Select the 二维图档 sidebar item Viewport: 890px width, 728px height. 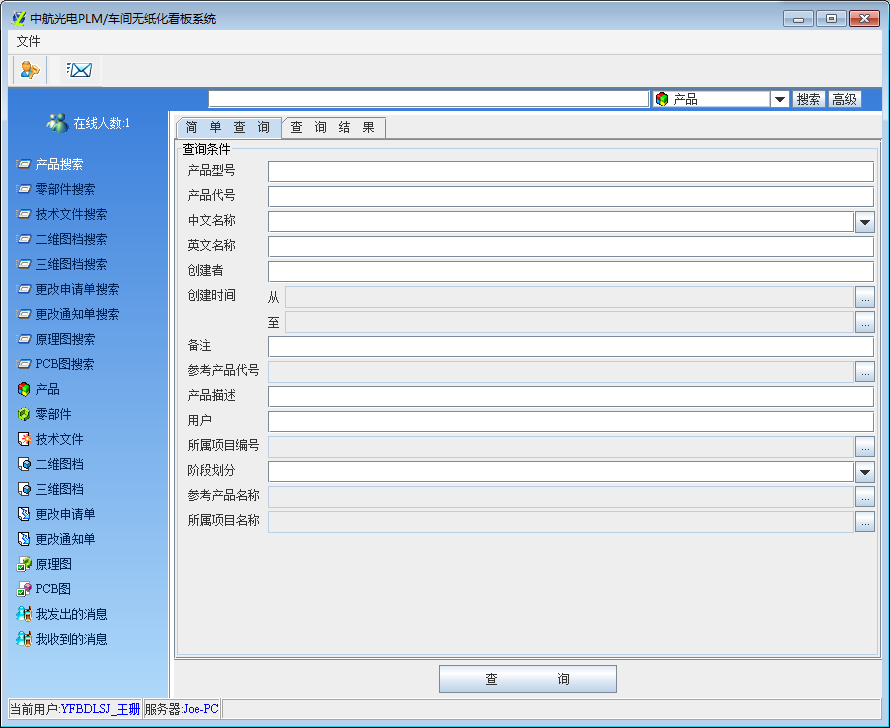pos(50,464)
